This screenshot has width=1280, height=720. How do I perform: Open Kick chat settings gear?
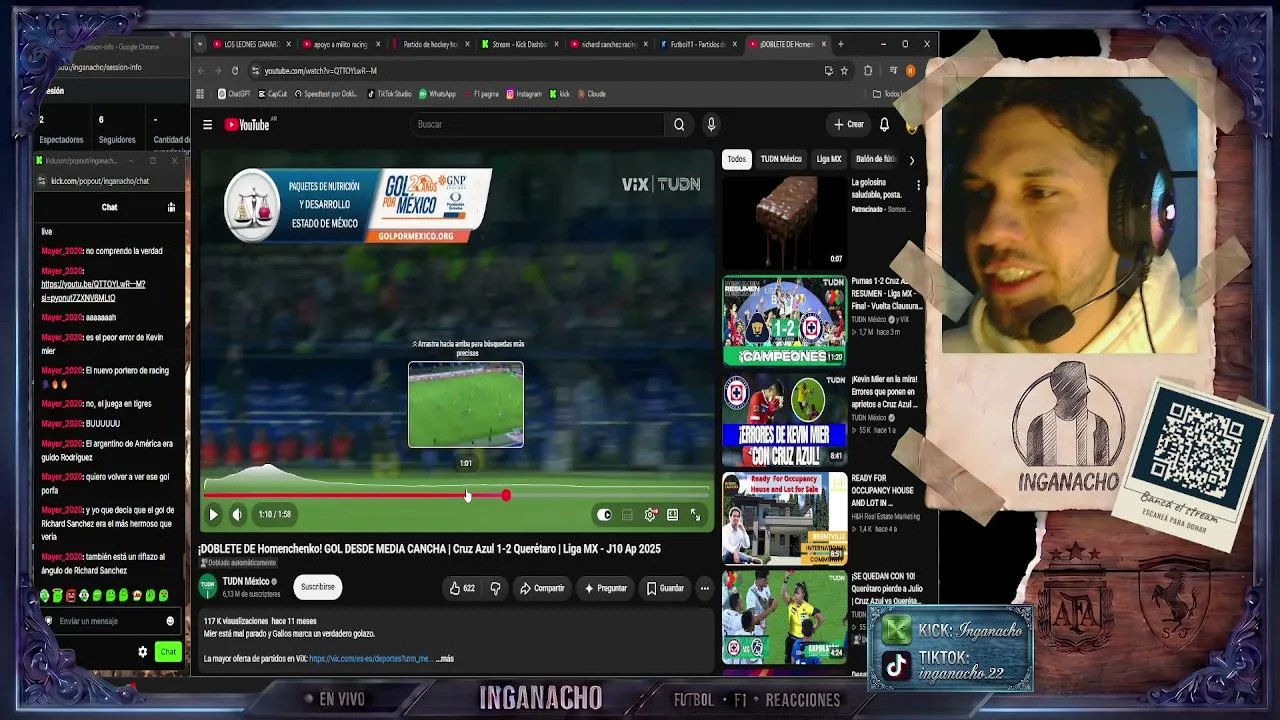tap(143, 652)
